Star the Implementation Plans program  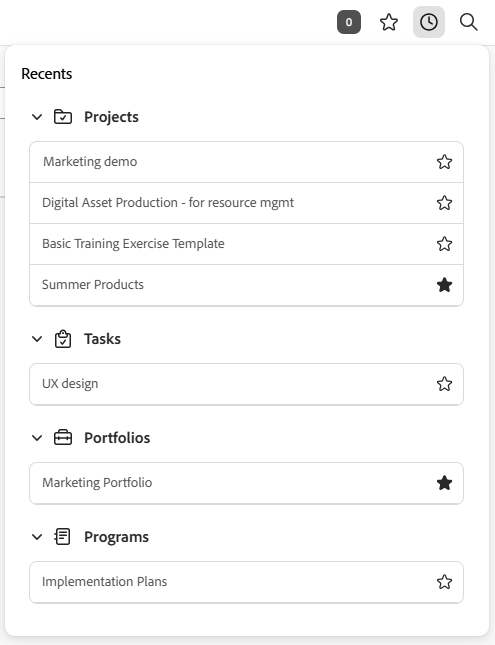click(444, 582)
